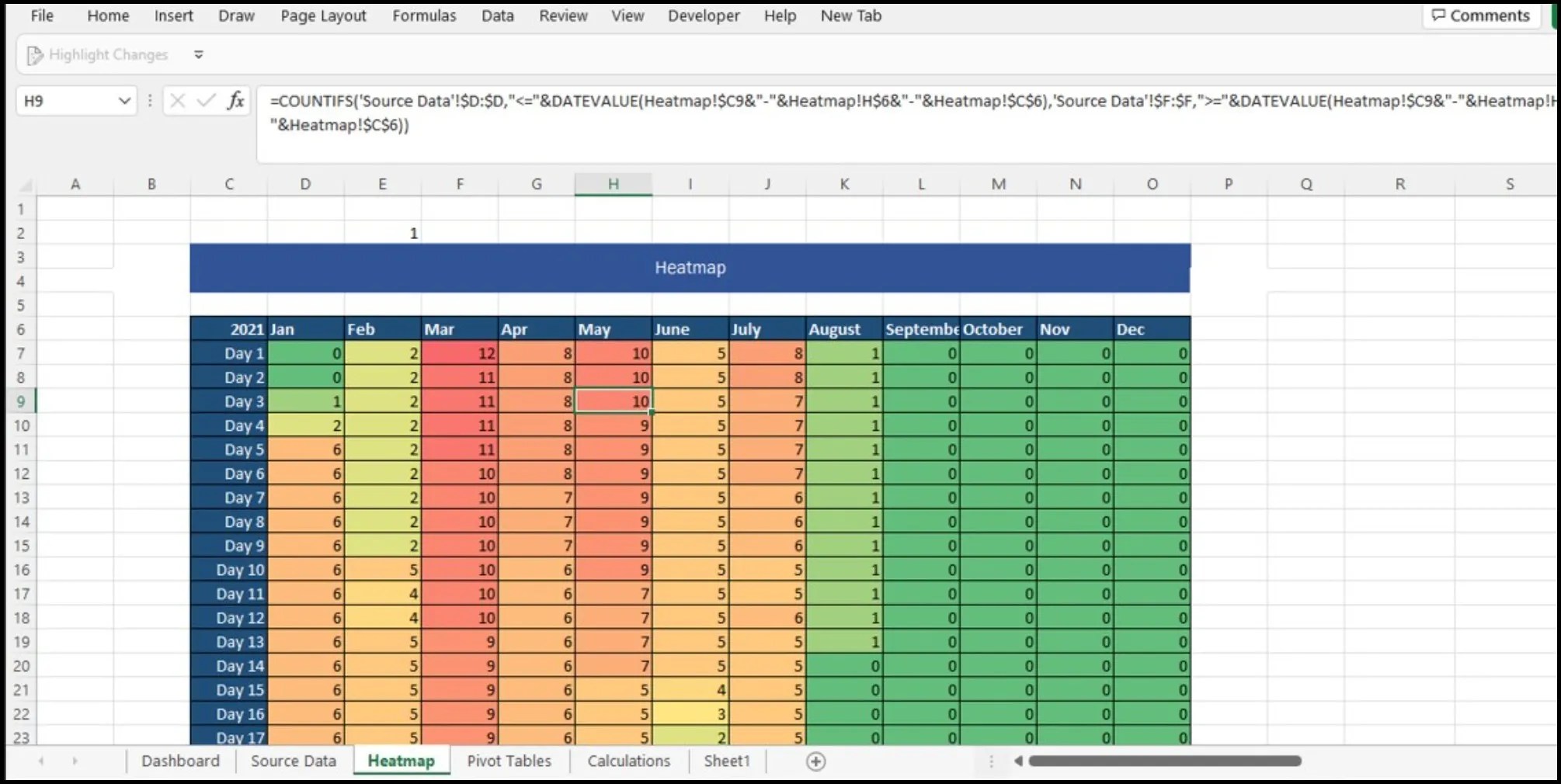
Task: Click the next sheet navigation arrow
Action: coord(75,761)
